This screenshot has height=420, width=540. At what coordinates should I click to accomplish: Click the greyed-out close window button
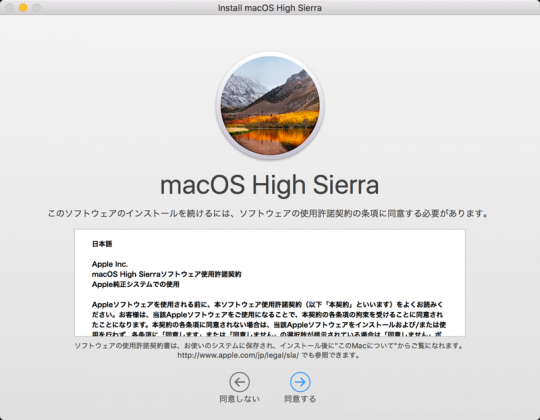pos(10,8)
